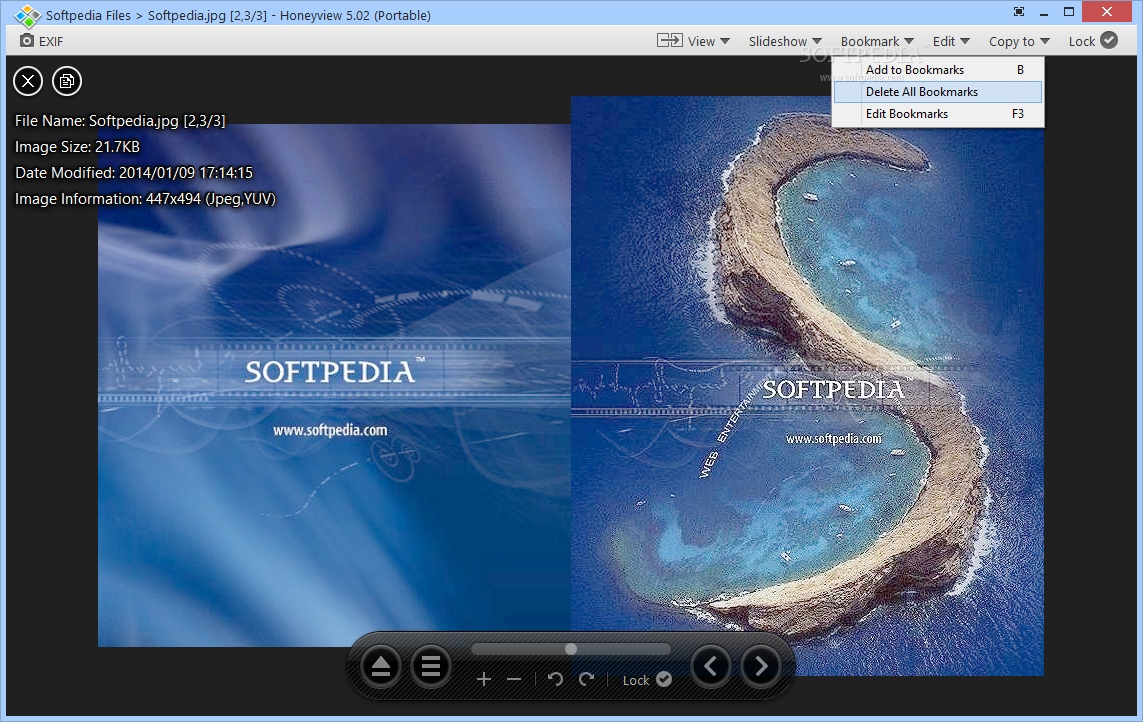This screenshot has height=722, width=1143.
Task: Open the View dropdown menu
Action: pyautogui.click(x=709, y=41)
